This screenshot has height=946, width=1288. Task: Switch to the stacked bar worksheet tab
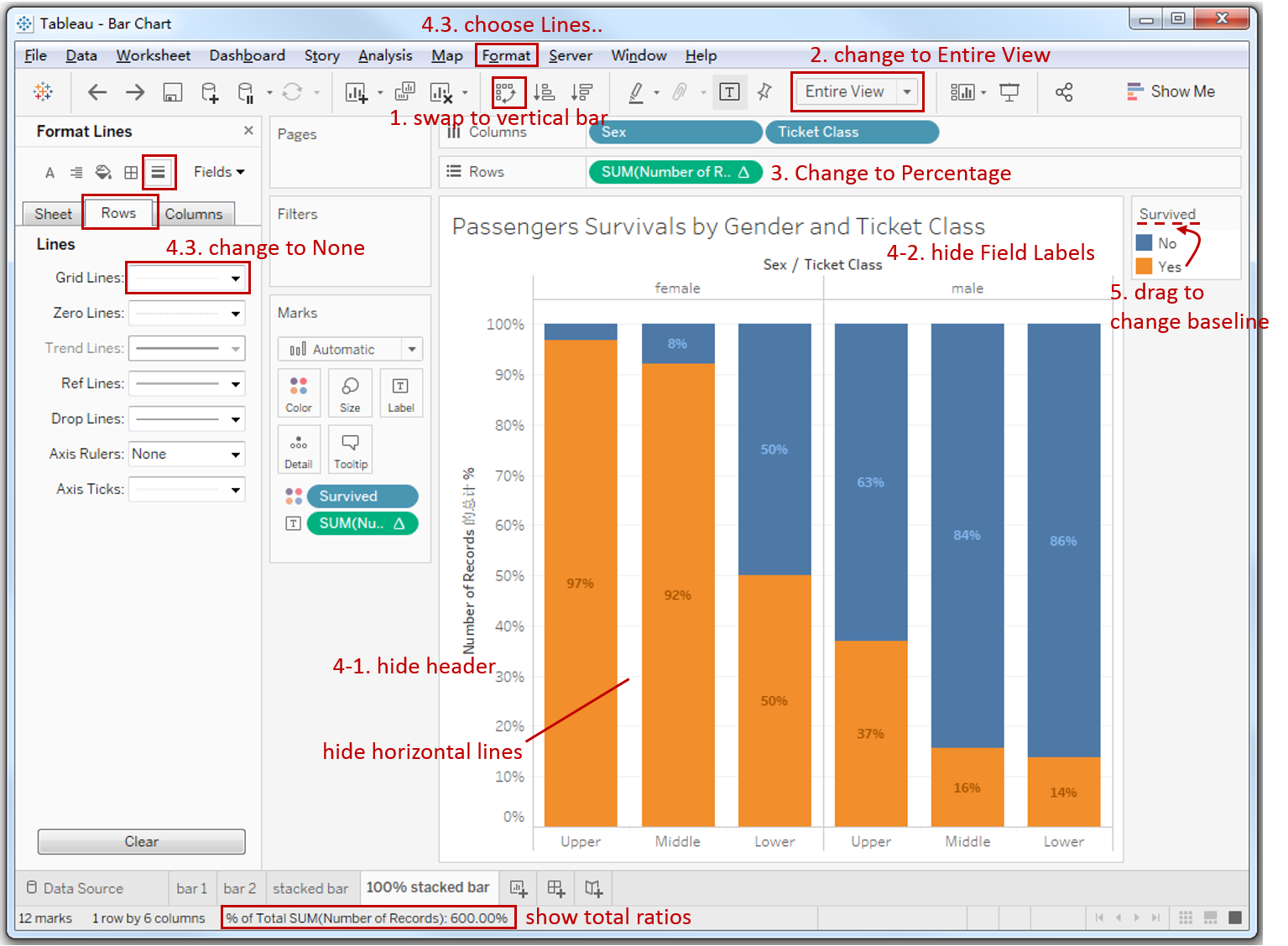click(x=310, y=887)
